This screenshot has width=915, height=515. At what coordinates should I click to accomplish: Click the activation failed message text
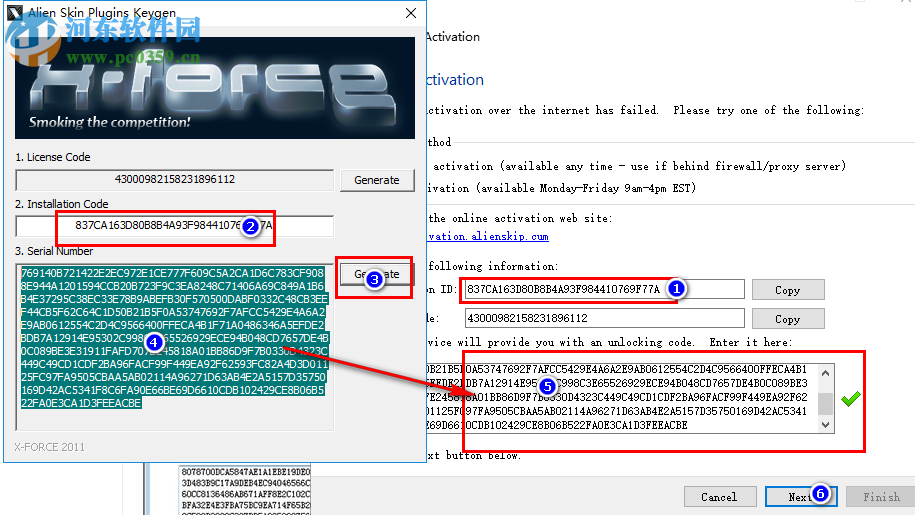pyautogui.click(x=645, y=110)
